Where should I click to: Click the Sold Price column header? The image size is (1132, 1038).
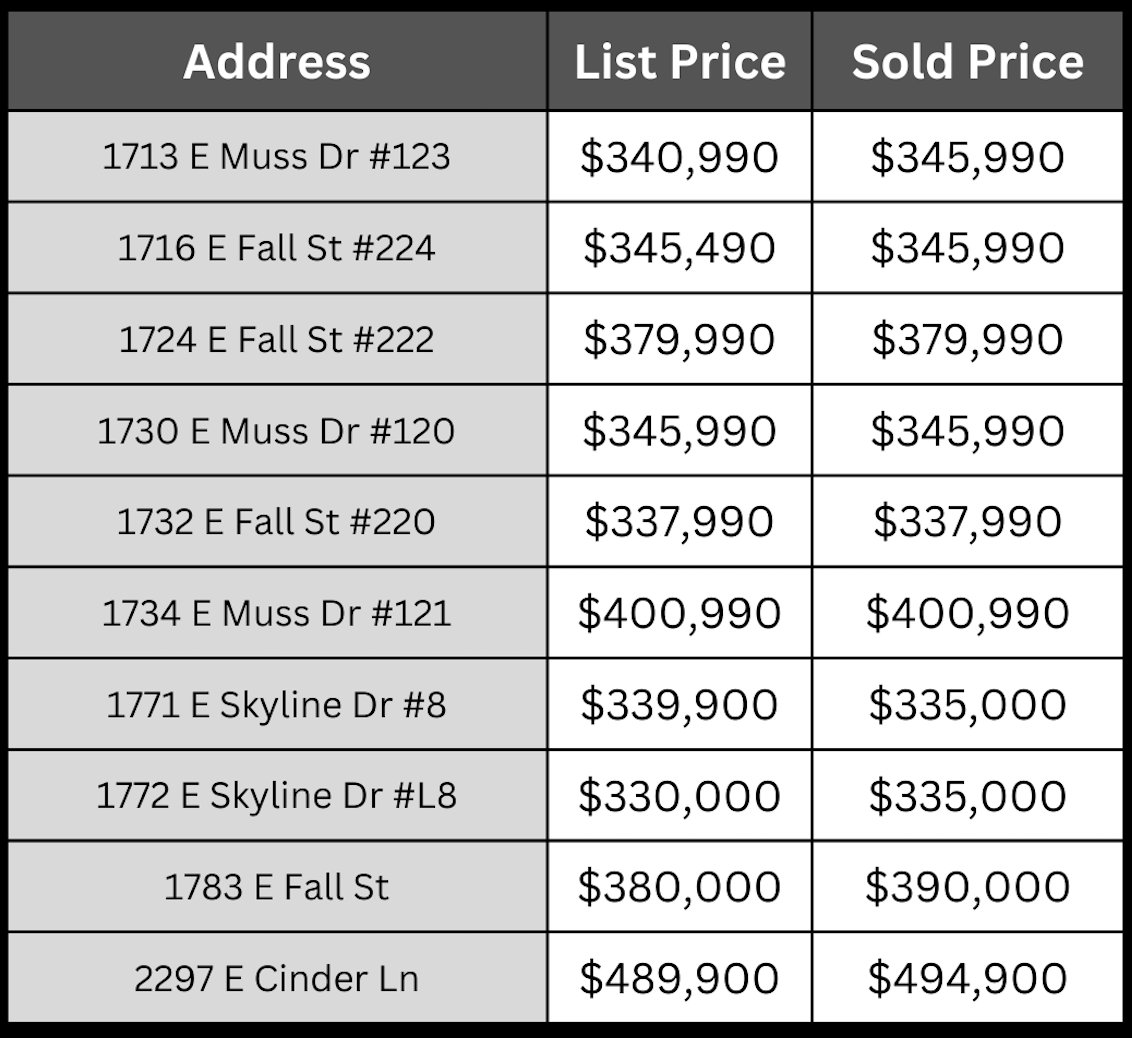pos(967,62)
